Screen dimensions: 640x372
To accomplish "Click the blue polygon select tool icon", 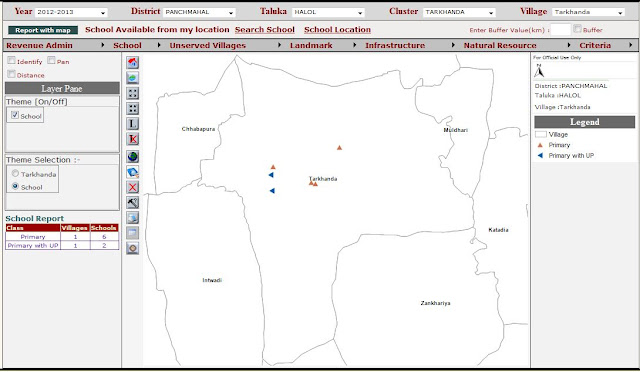I will point(133,172).
